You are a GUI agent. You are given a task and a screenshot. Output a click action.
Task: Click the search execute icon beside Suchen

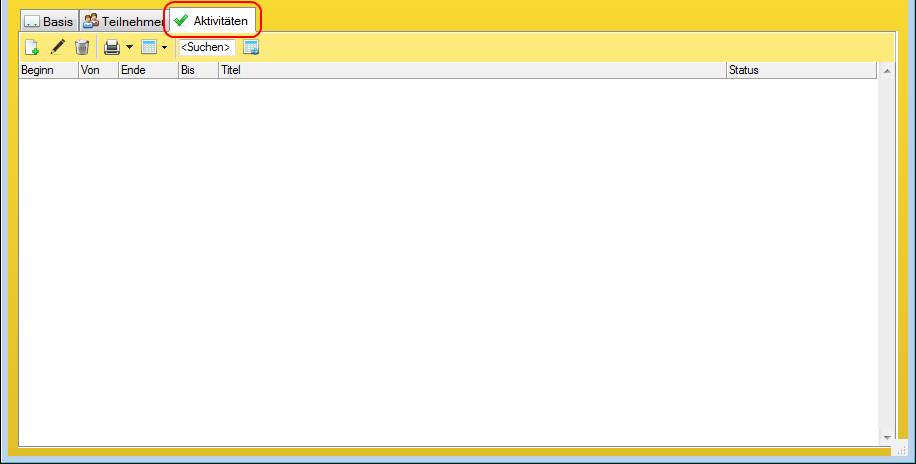click(x=251, y=47)
